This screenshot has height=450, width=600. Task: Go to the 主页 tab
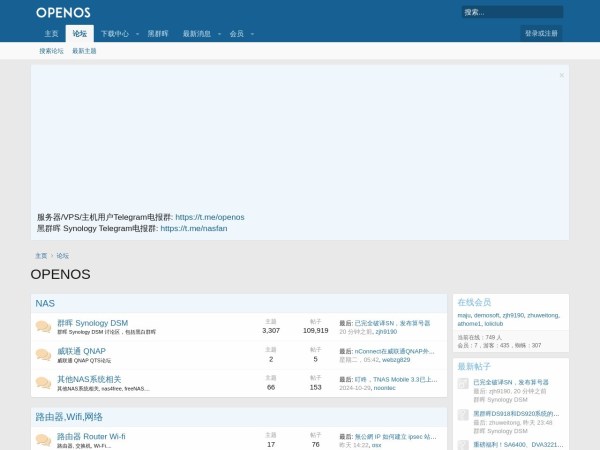51,33
